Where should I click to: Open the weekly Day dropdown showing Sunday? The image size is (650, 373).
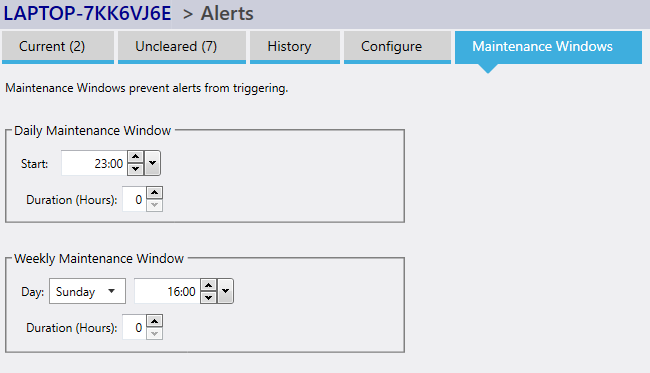pyautogui.click(x=87, y=291)
